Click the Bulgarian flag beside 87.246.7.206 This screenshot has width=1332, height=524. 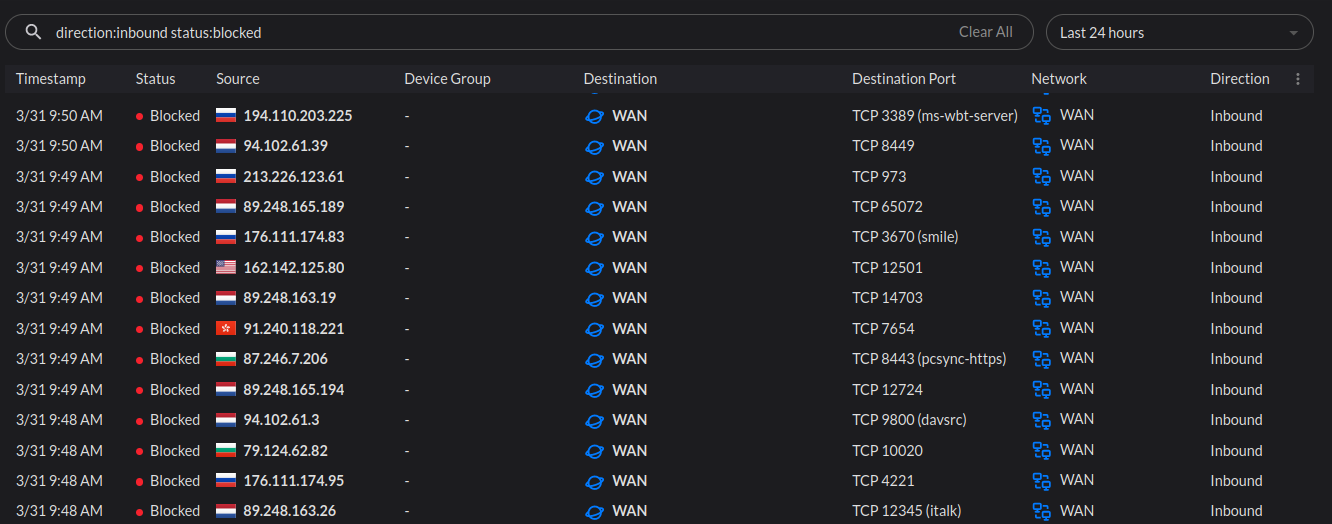pyautogui.click(x=225, y=359)
